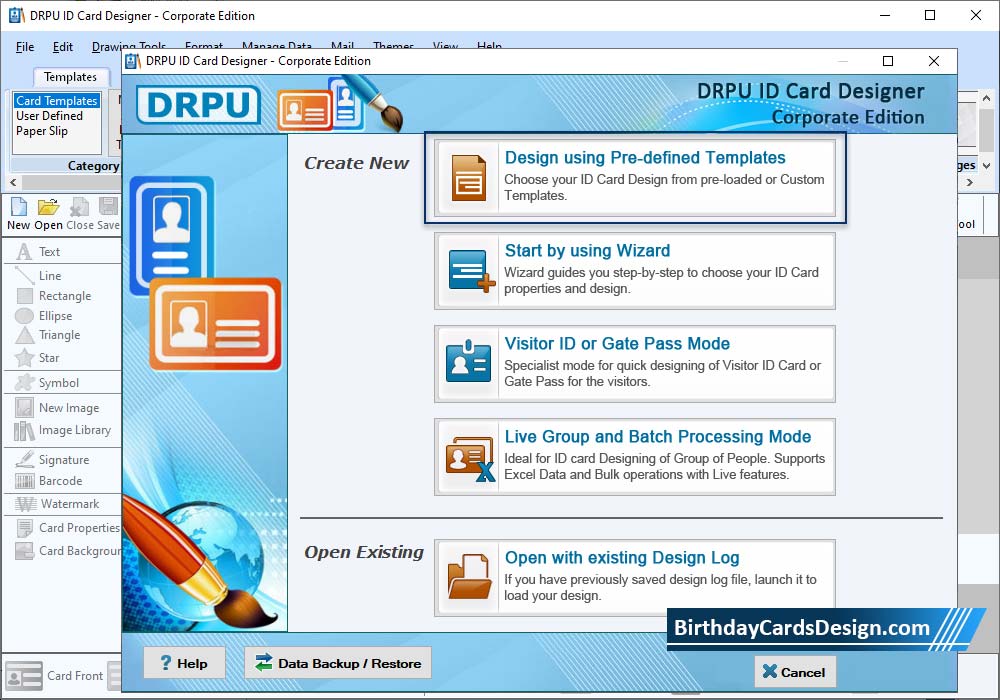This screenshot has height=700, width=1000.
Task: Launch Start by using Wizard option
Action: pyautogui.click(x=635, y=270)
